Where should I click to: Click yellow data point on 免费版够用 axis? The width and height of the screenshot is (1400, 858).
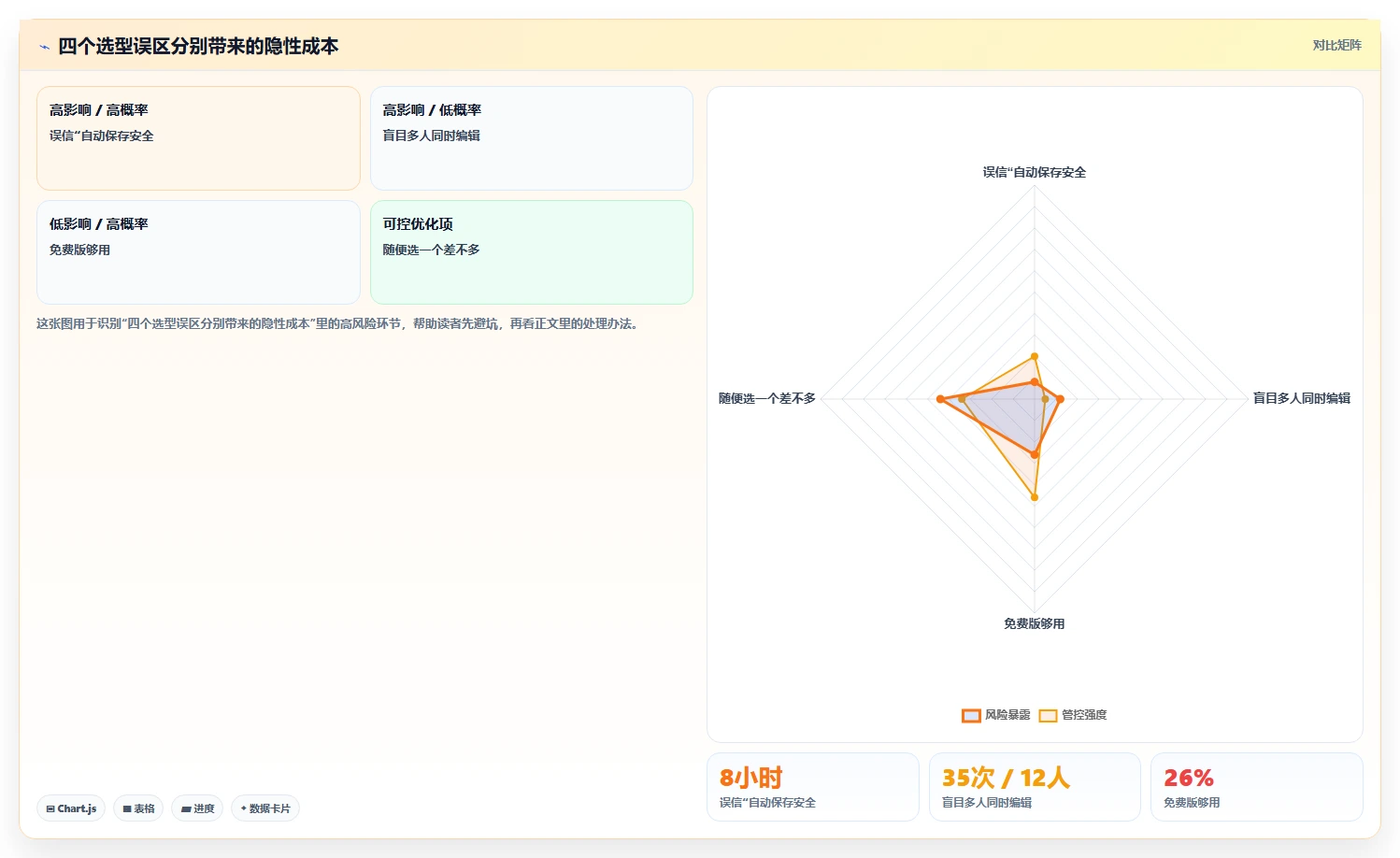(x=1034, y=497)
